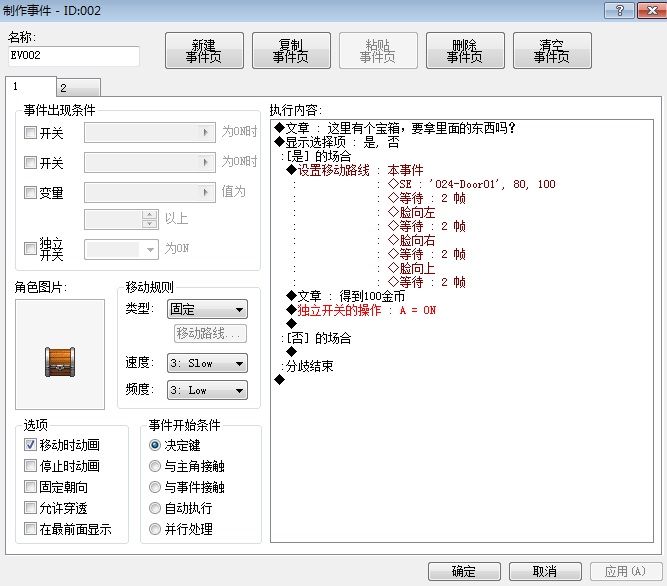The width and height of the screenshot is (667, 586).
Task: Enable the 变量 condition checkbox
Action: point(30,192)
